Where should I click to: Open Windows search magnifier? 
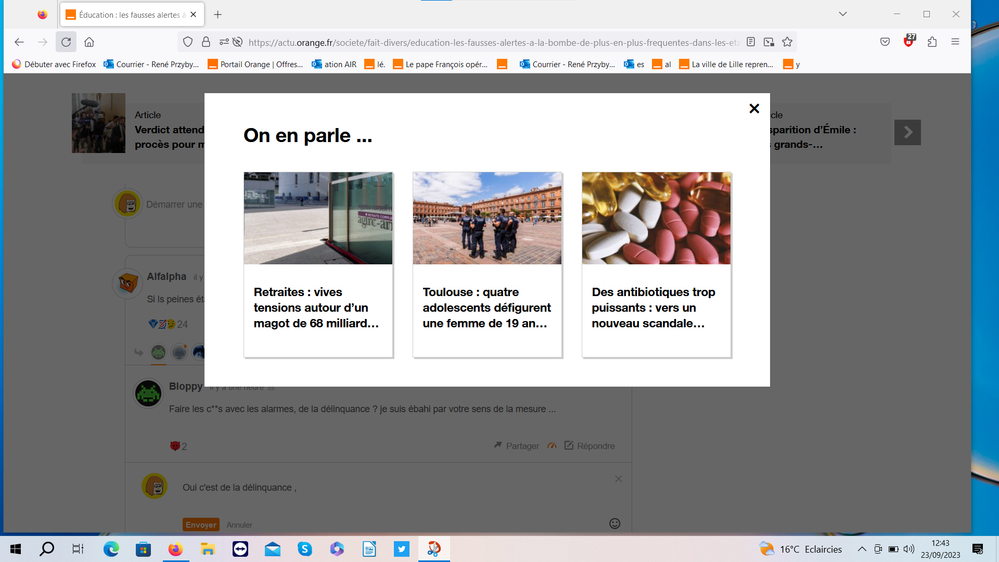[x=47, y=549]
